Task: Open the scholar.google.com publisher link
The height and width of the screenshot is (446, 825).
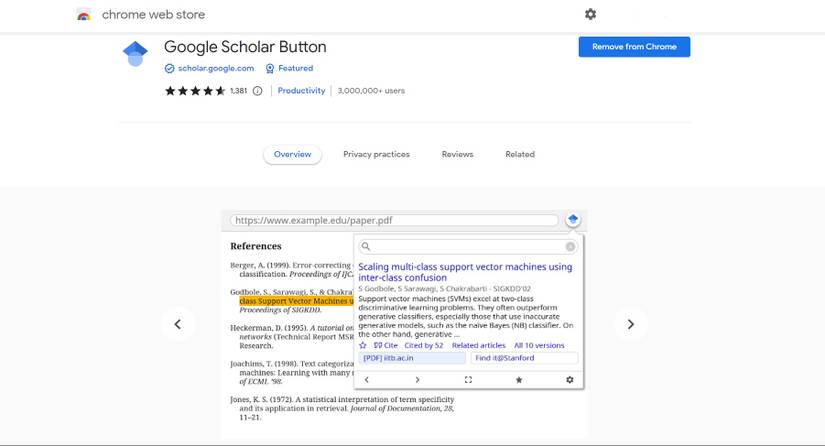Action: pyautogui.click(x=215, y=69)
